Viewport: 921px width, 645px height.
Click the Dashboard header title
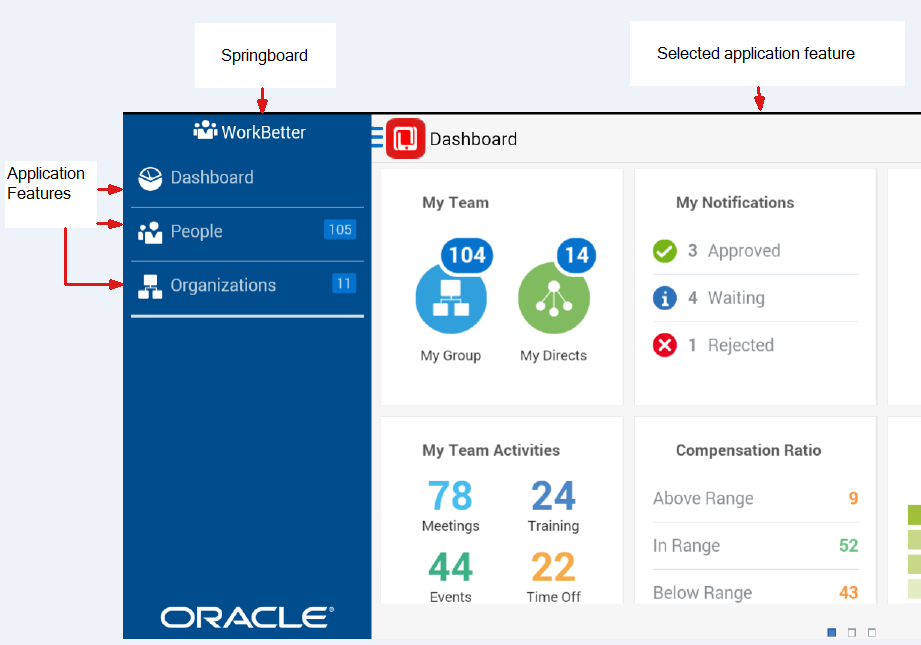point(473,139)
